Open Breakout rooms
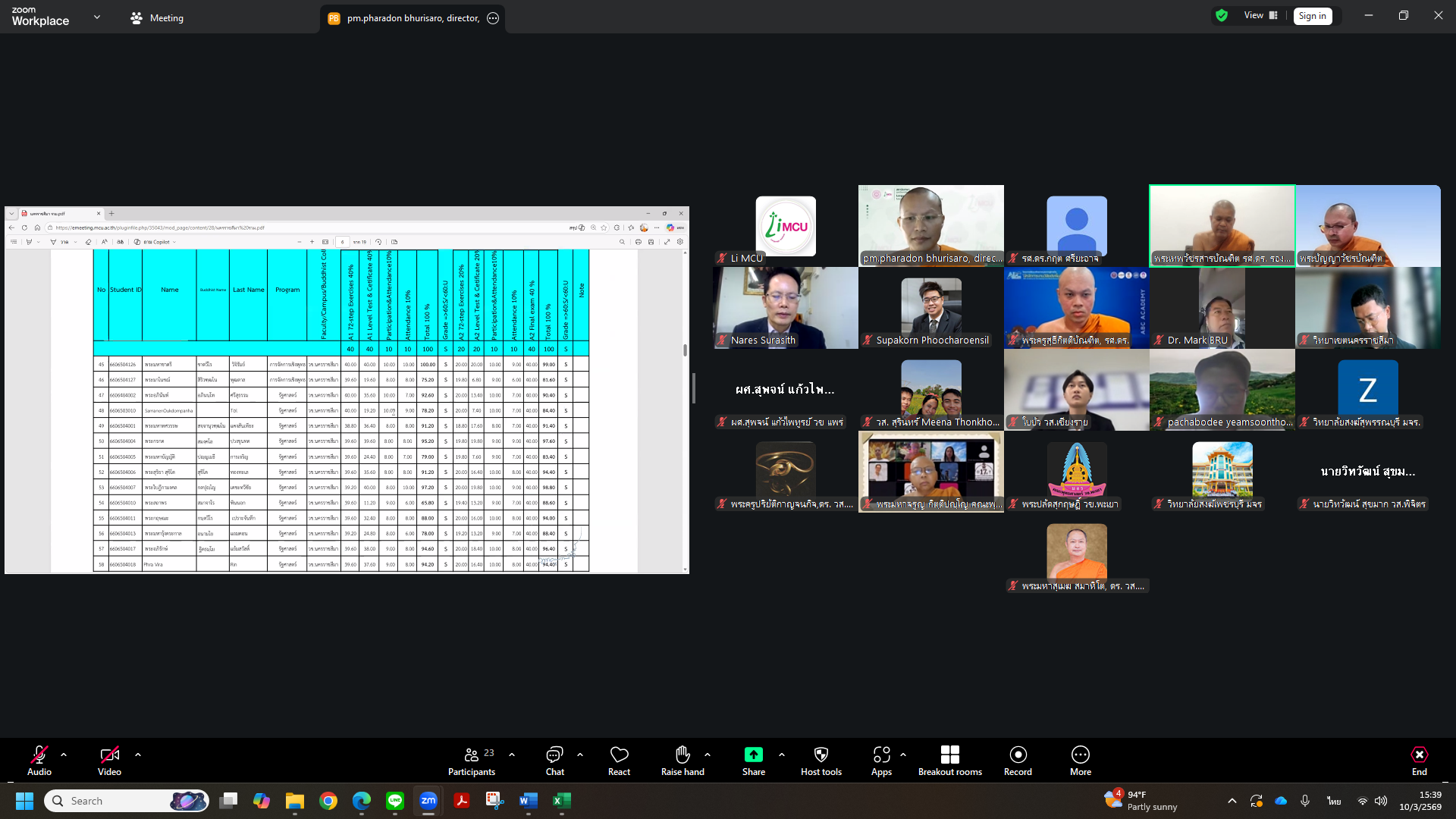 949,761
